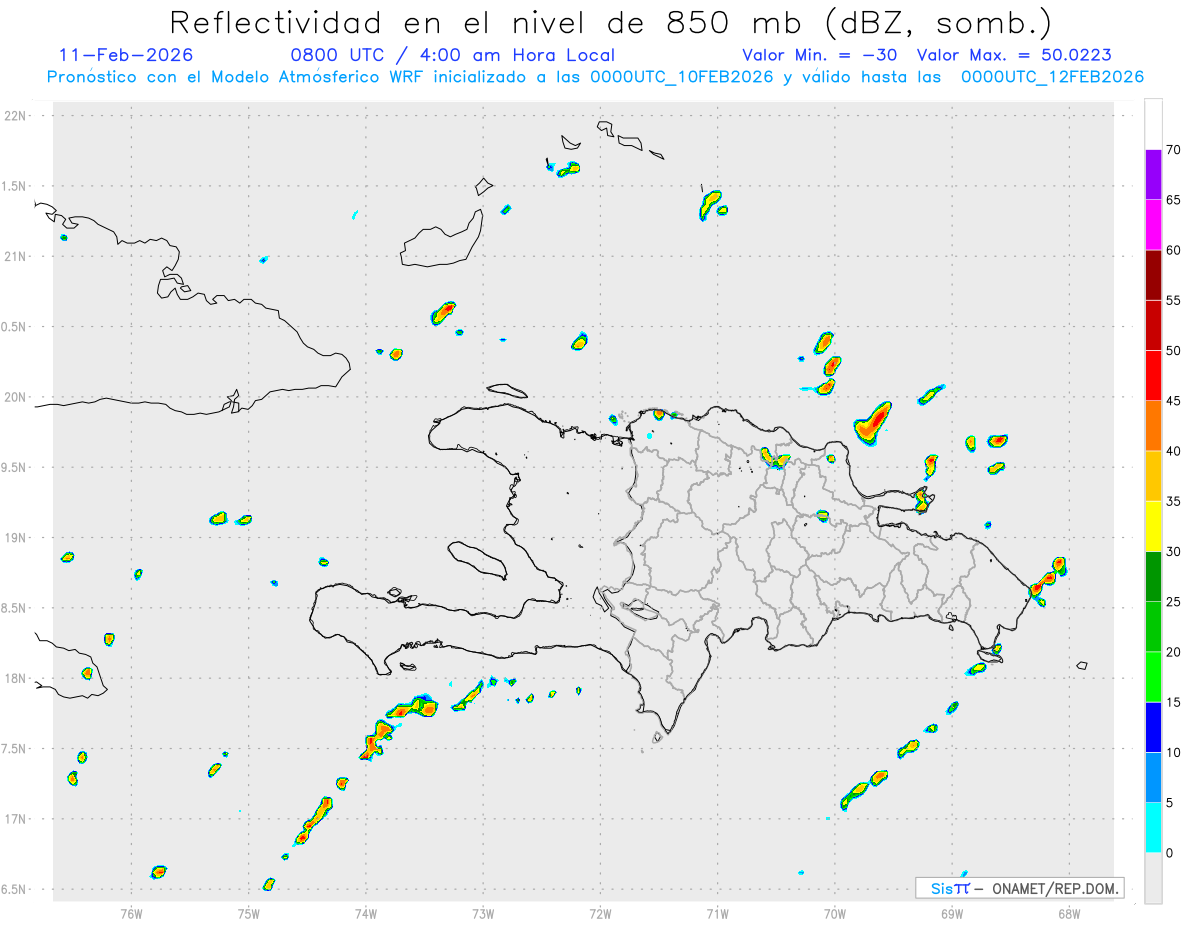Viewport: 1200px width, 927px height.
Task: Click the '68W' longitude label
Action: click(1069, 912)
